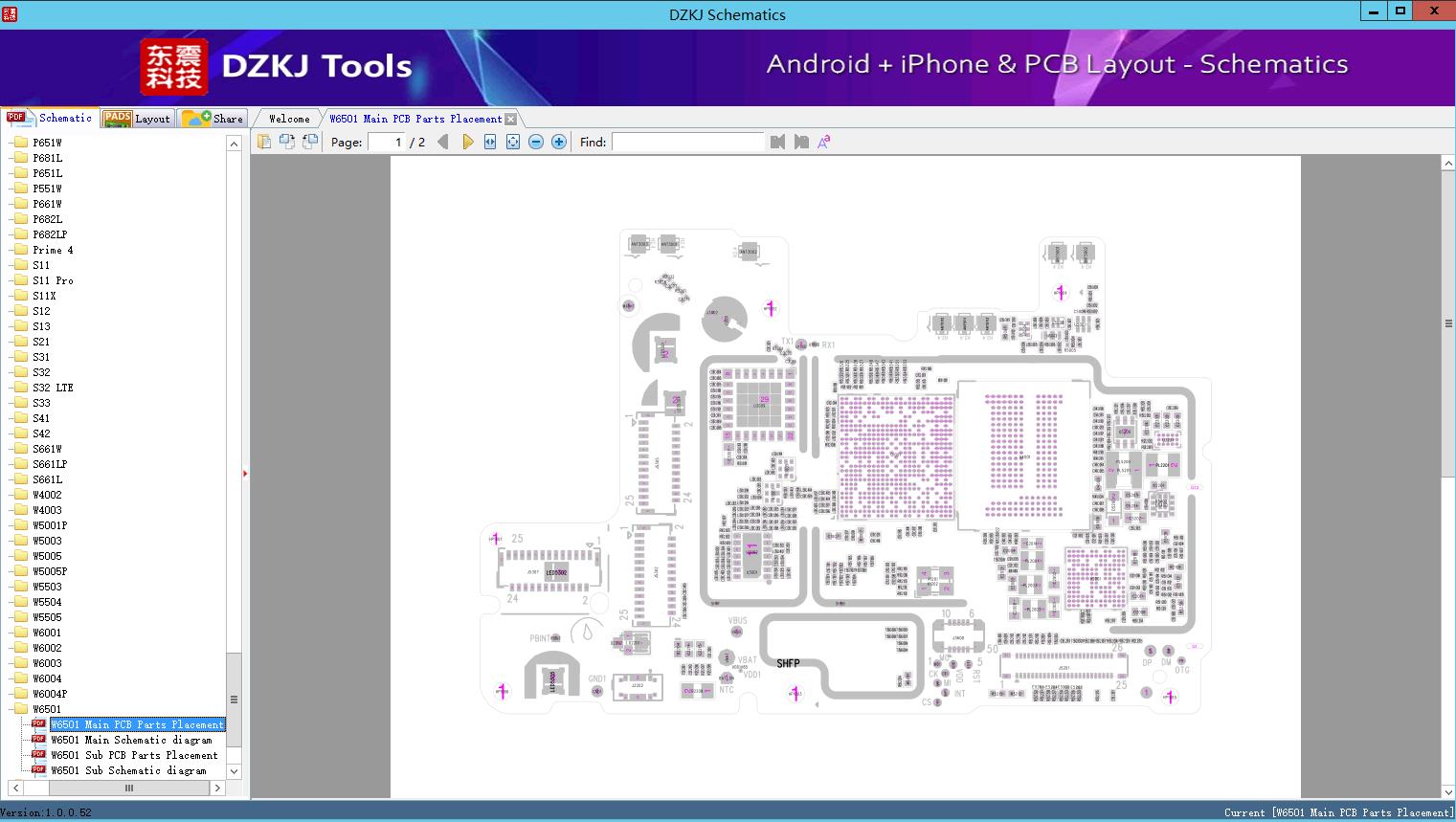Click the fit page icon
The height and width of the screenshot is (822, 1456).
click(513, 142)
